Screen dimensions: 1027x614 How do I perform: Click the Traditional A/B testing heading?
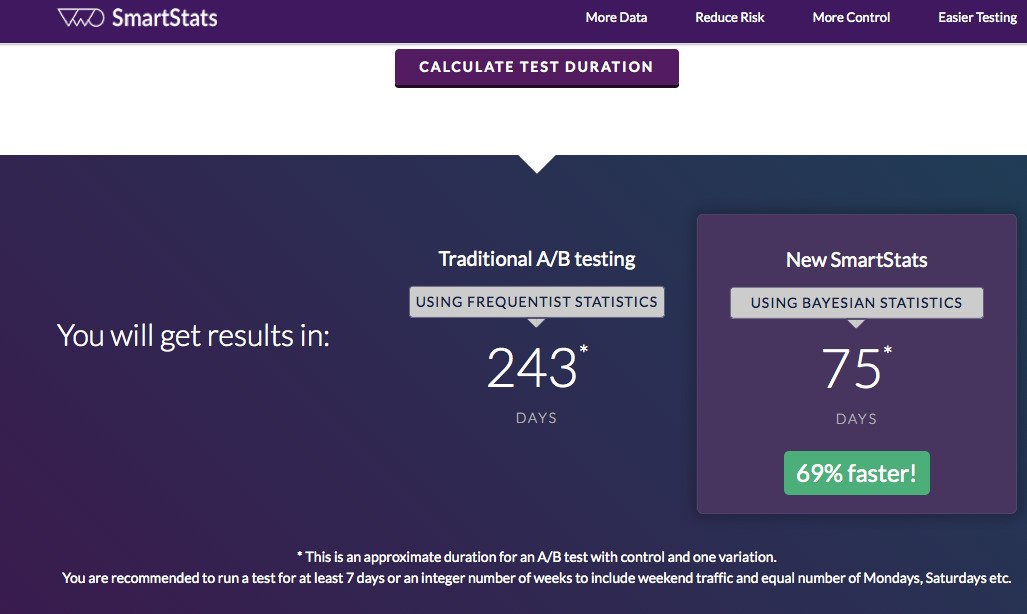click(536, 259)
